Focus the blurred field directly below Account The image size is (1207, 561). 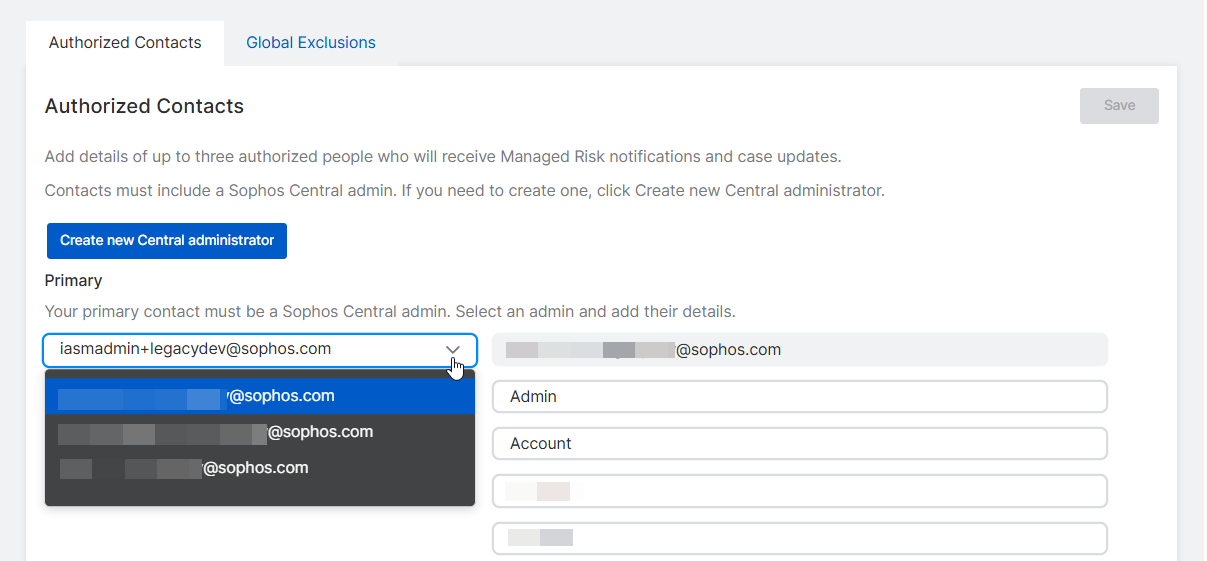pos(799,491)
